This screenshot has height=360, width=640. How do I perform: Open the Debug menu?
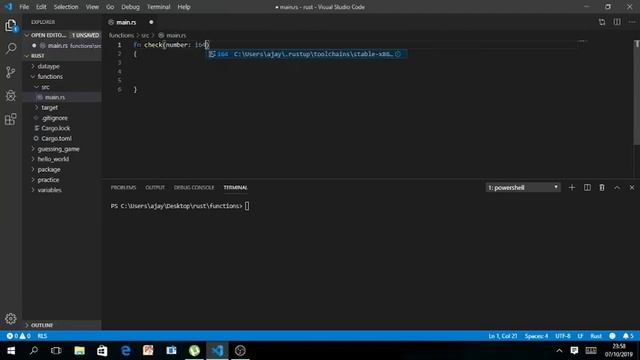click(130, 7)
